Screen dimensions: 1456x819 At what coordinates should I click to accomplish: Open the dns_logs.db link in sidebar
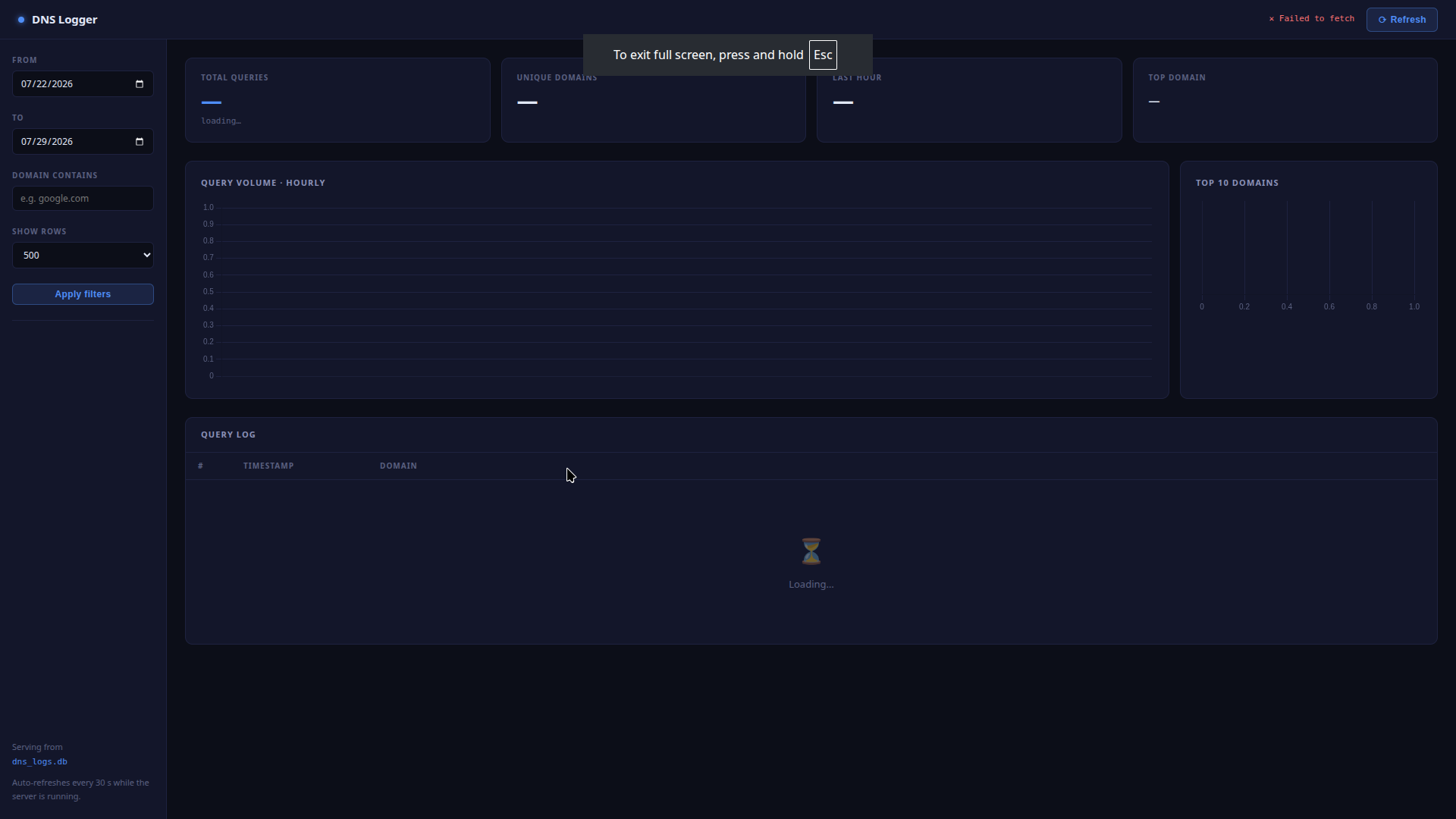39,761
